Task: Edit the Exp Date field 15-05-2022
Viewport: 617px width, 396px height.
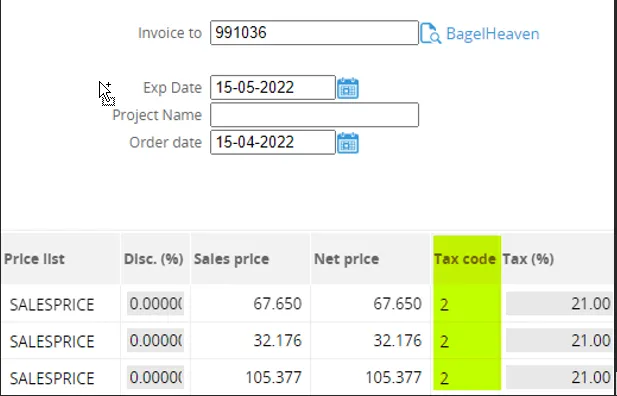Action: click(x=273, y=87)
